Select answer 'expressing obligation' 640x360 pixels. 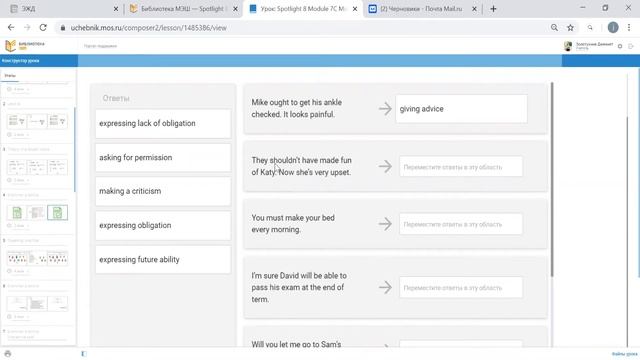163,225
